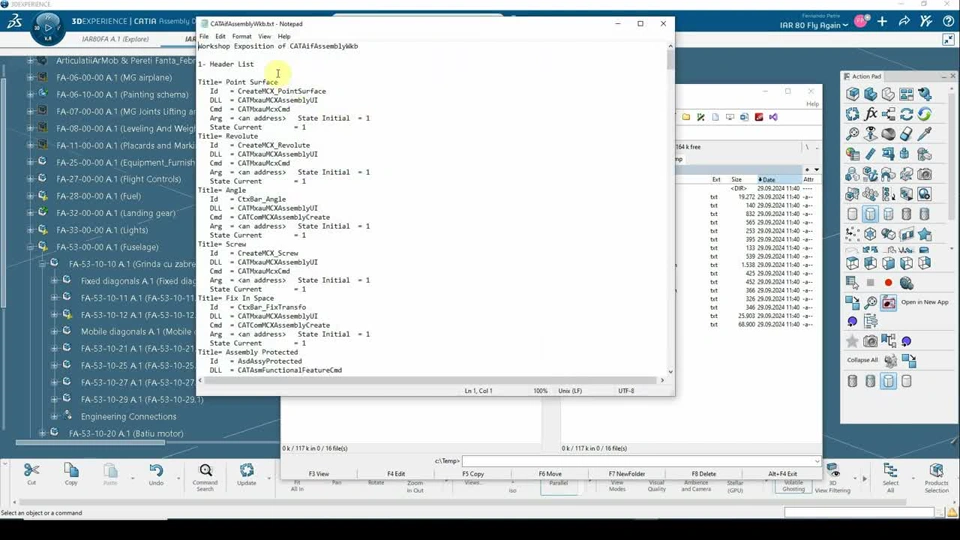Click the Size column header in file manager
960x540 pixels.
[737, 179]
